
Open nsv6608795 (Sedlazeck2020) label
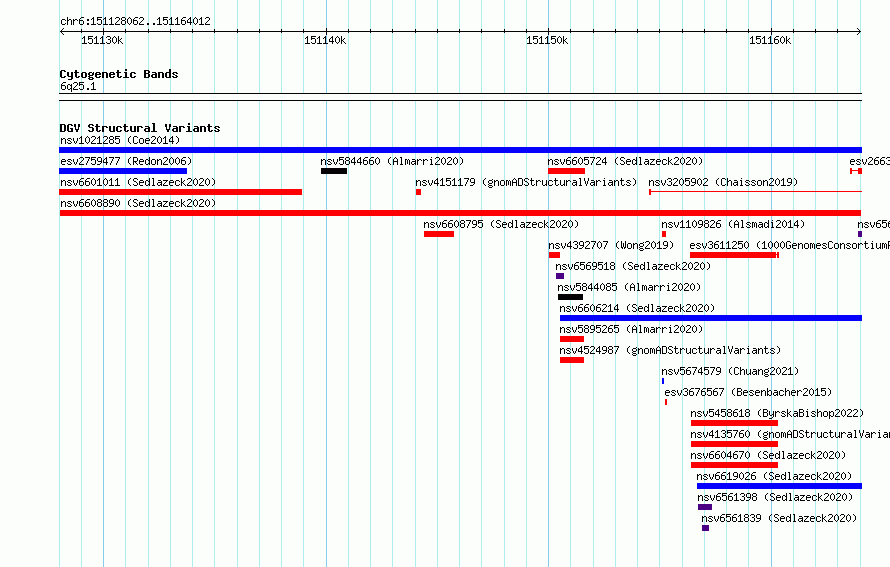tap(501, 224)
